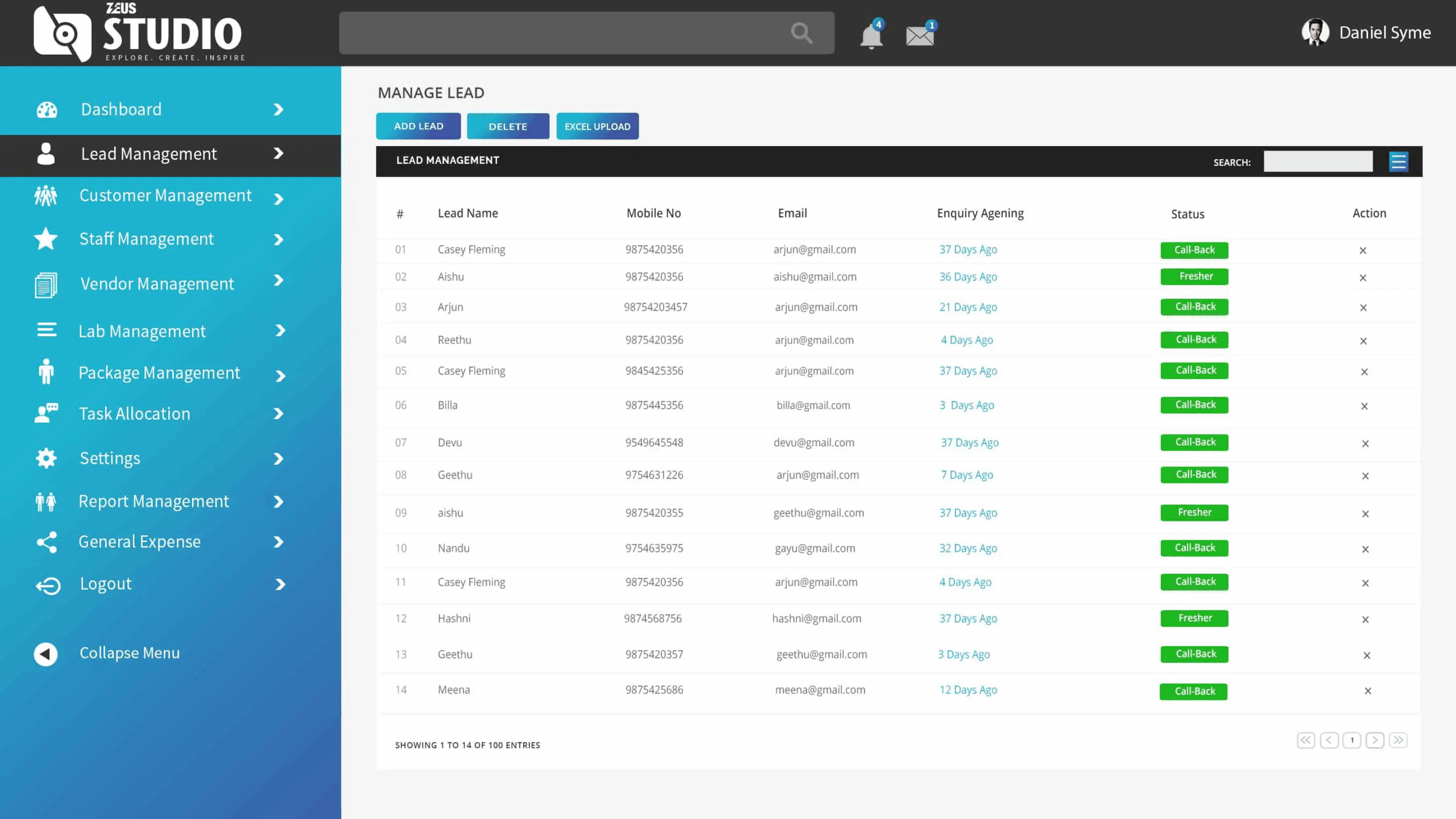This screenshot has width=1456, height=819.
Task: Expand Customer Management chevron
Action: 278,199
